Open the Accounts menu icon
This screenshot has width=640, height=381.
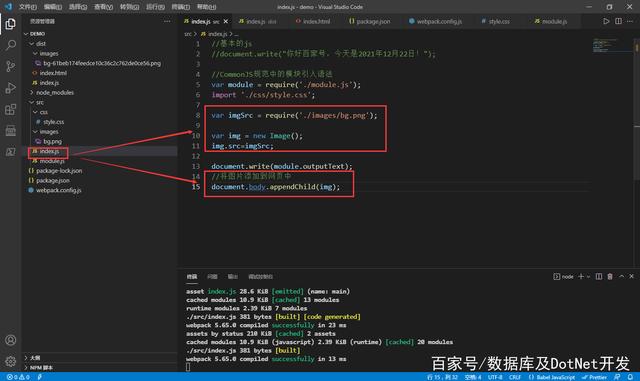coord(11,340)
